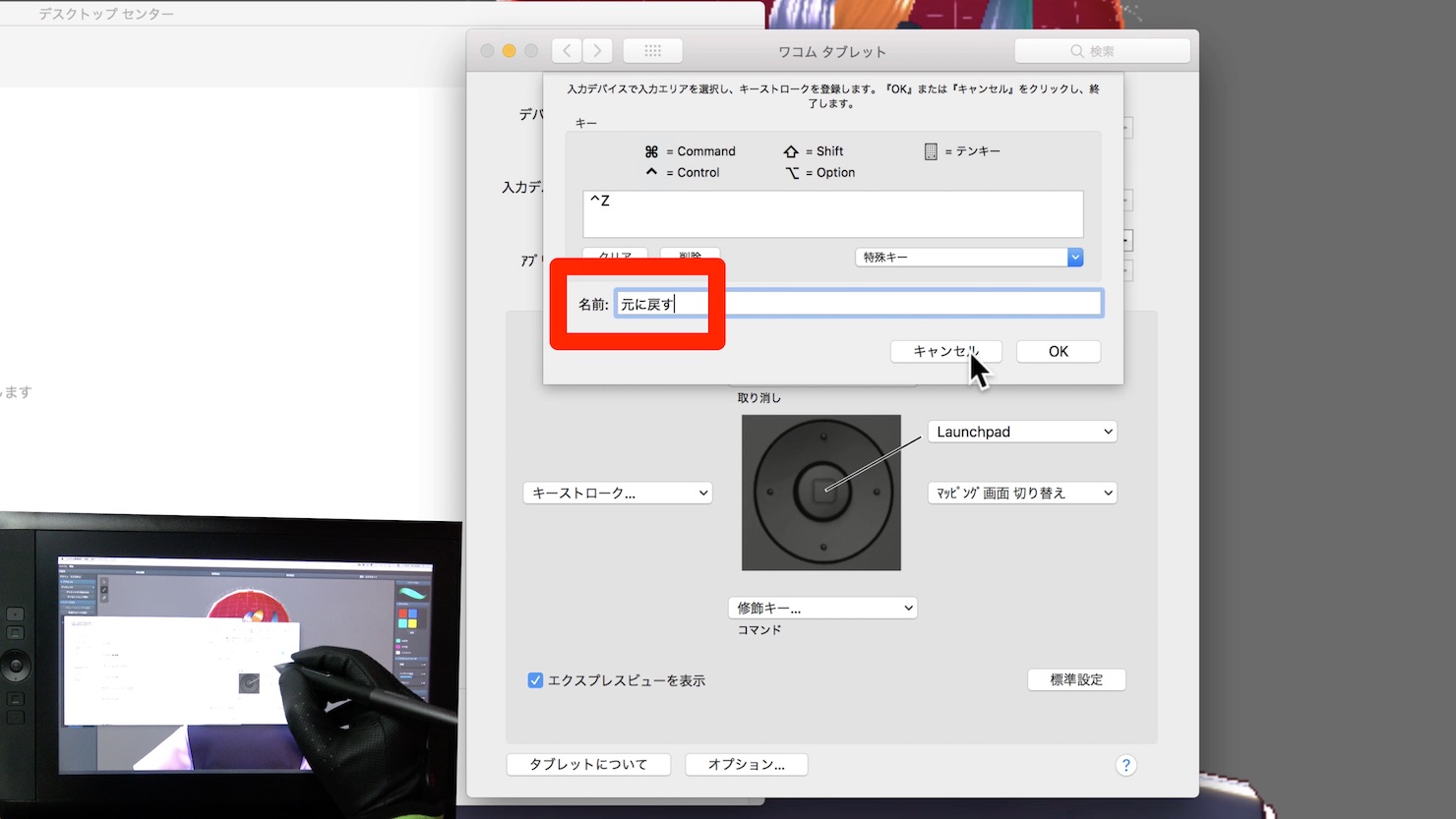The image size is (1456, 819).
Task: Show all preferences grid icon
Action: point(652,50)
